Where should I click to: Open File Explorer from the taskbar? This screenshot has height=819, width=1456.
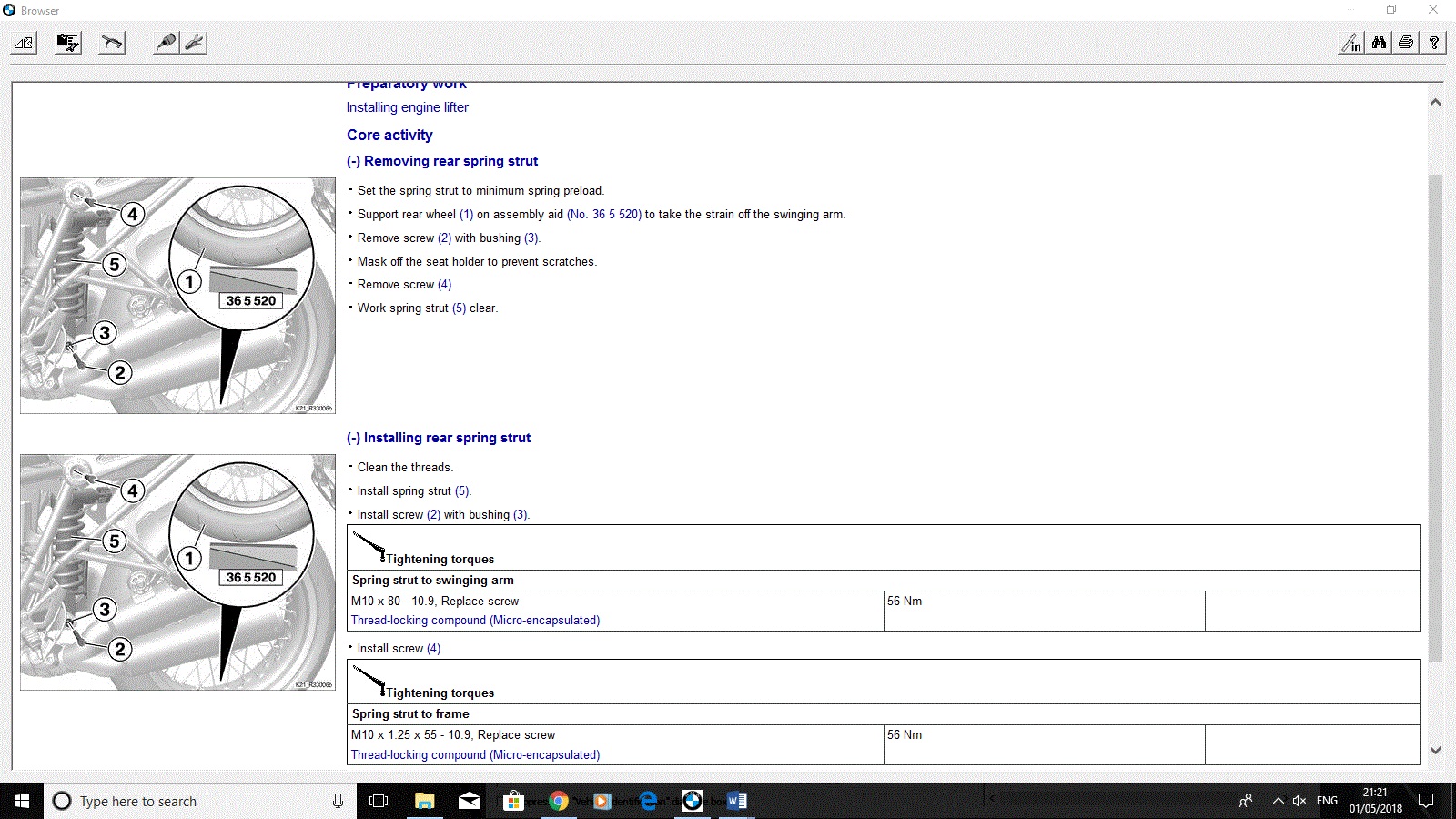[x=424, y=801]
